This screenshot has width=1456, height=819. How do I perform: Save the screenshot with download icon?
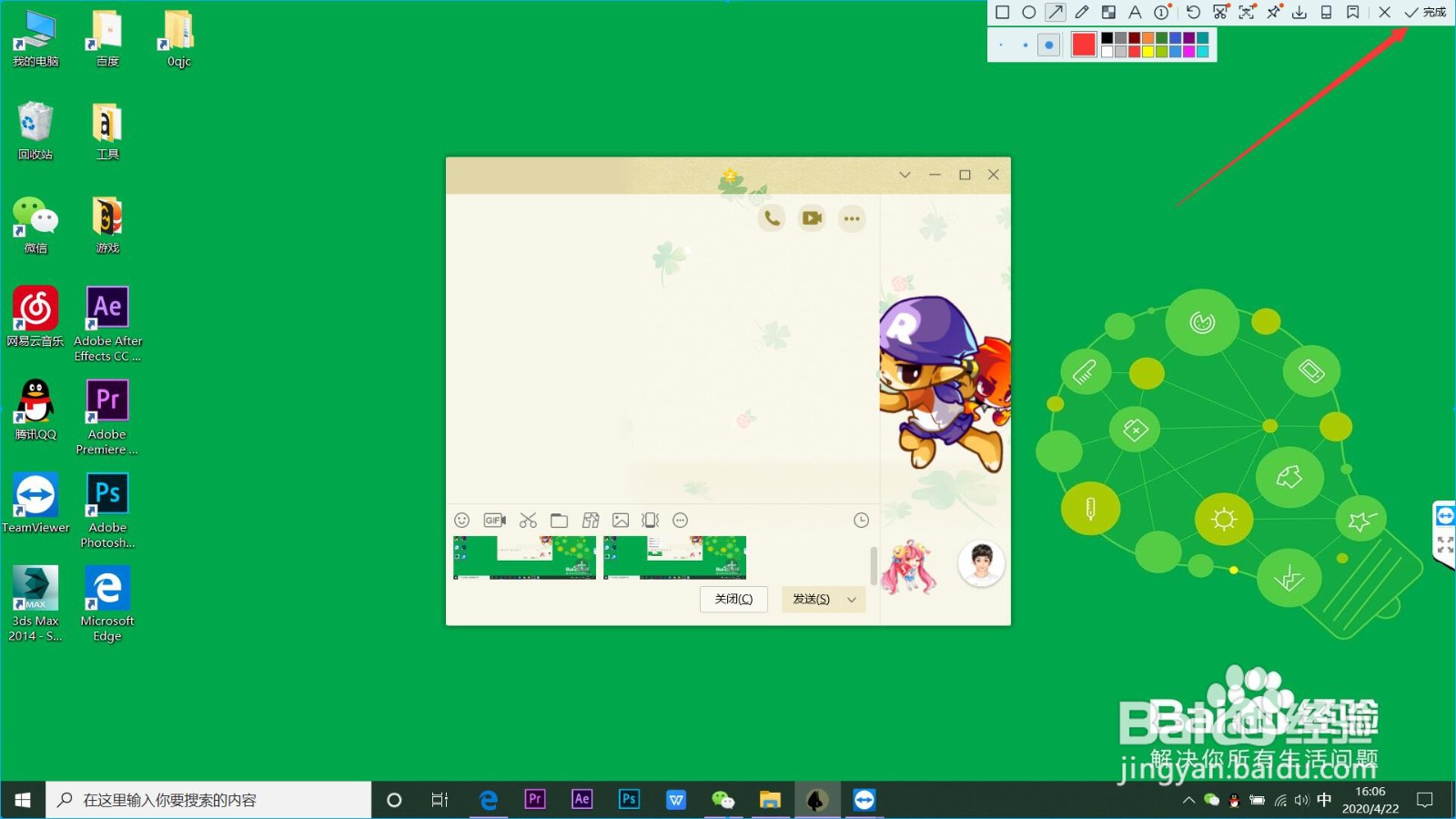click(x=1299, y=13)
